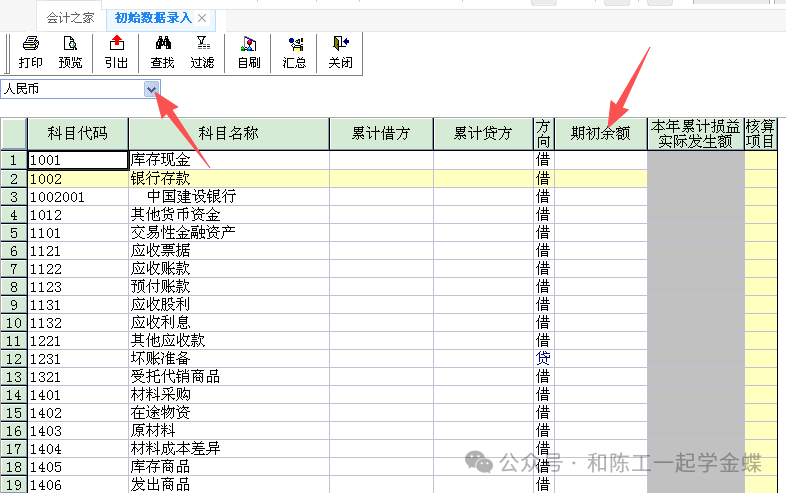The image size is (786, 493).
Task: Click the 自刷 (Refresh) toolbar icon
Action: click(249, 52)
